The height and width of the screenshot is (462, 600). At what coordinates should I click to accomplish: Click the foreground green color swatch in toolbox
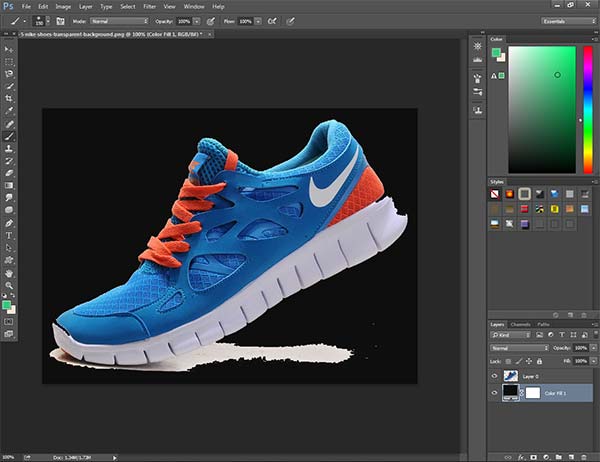tap(6, 305)
